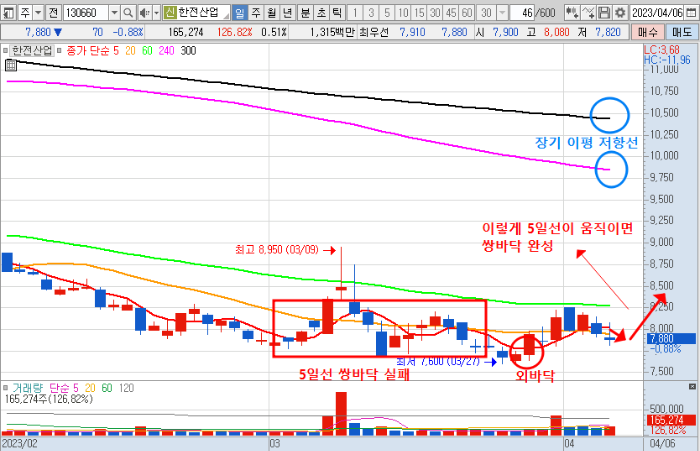700x451 pixels.
Task: Click the red 5 moving average legend
Action: [116, 51]
